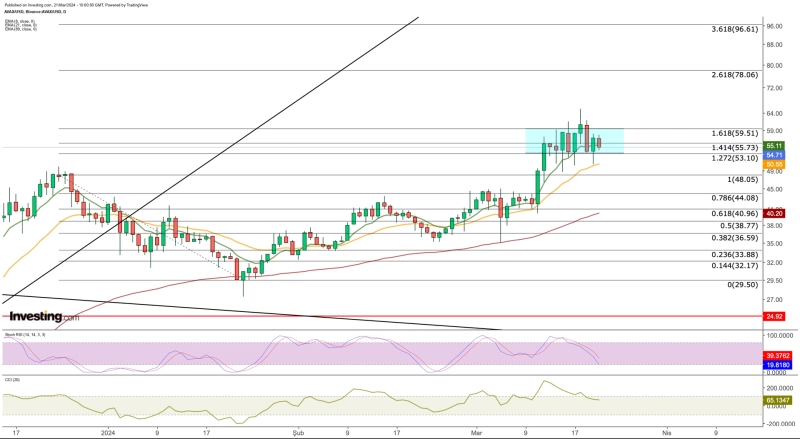This screenshot has width=800, height=439.
Task: Click the dark red 40.20 price tag
Action: (x=773, y=213)
